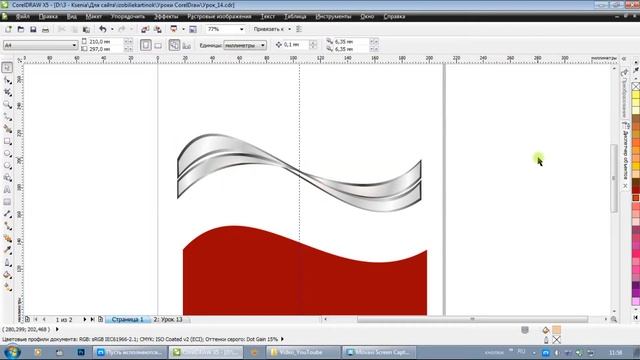Viewport: 640px width, 360px height.
Task: Toggle apply layout to current page
Action: 187,45
